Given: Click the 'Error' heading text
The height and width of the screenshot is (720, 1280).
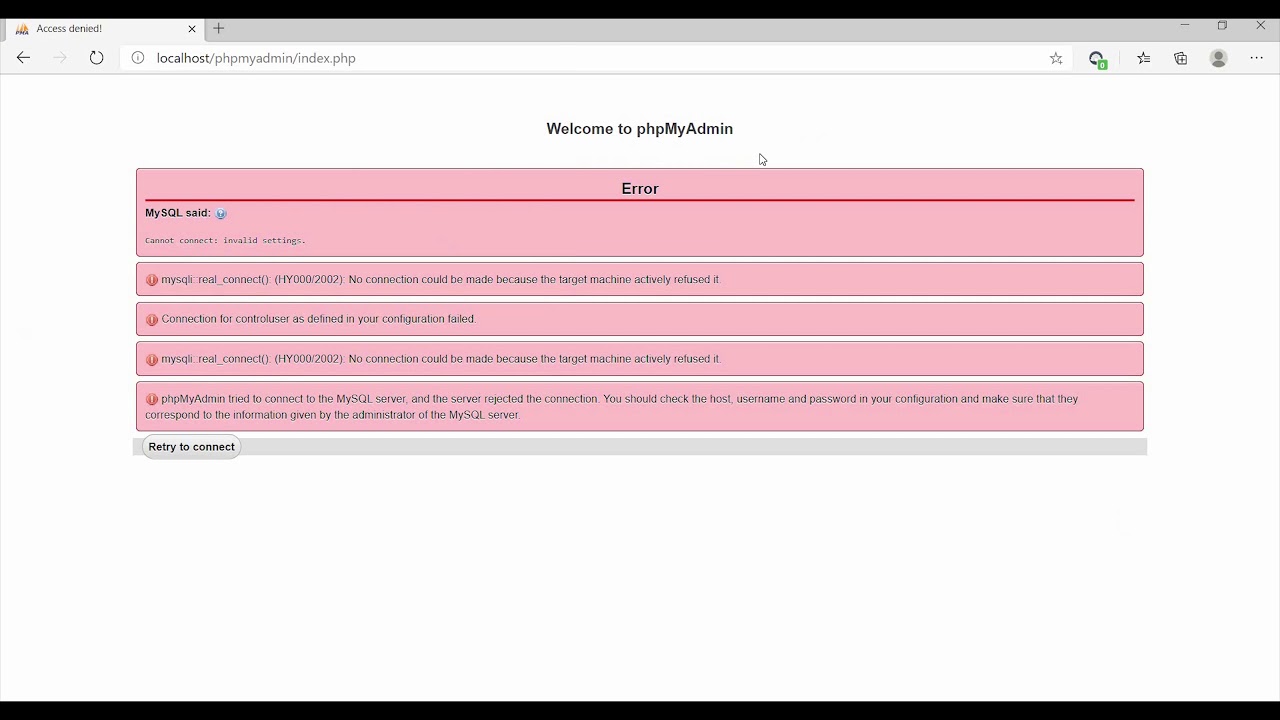Looking at the screenshot, I should [640, 189].
